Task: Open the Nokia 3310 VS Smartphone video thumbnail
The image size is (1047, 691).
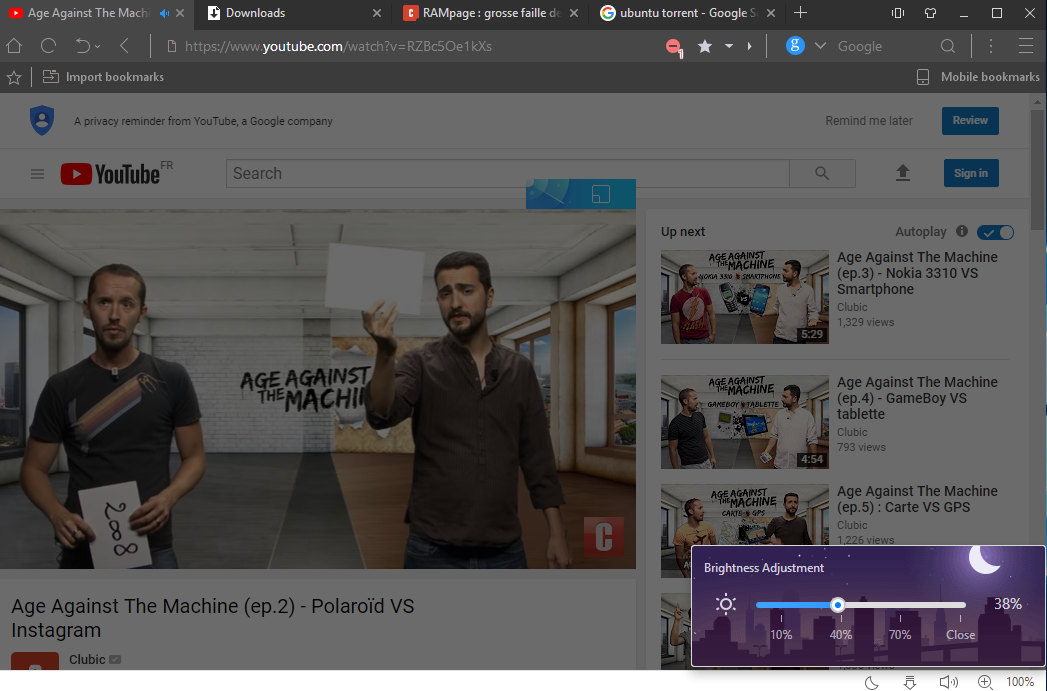Action: (x=744, y=297)
